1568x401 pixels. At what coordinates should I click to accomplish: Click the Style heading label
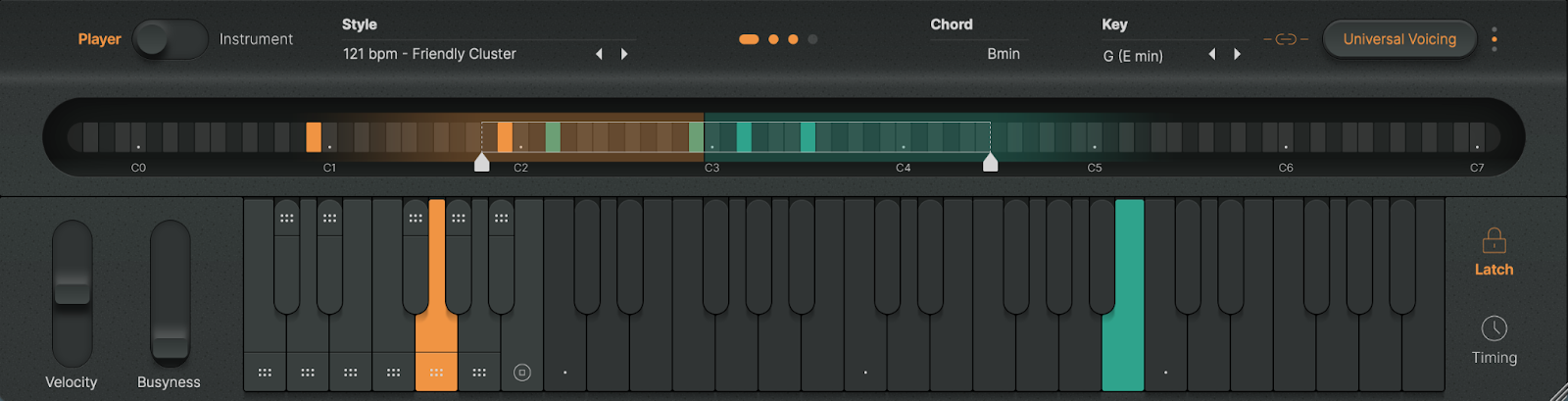point(360,25)
